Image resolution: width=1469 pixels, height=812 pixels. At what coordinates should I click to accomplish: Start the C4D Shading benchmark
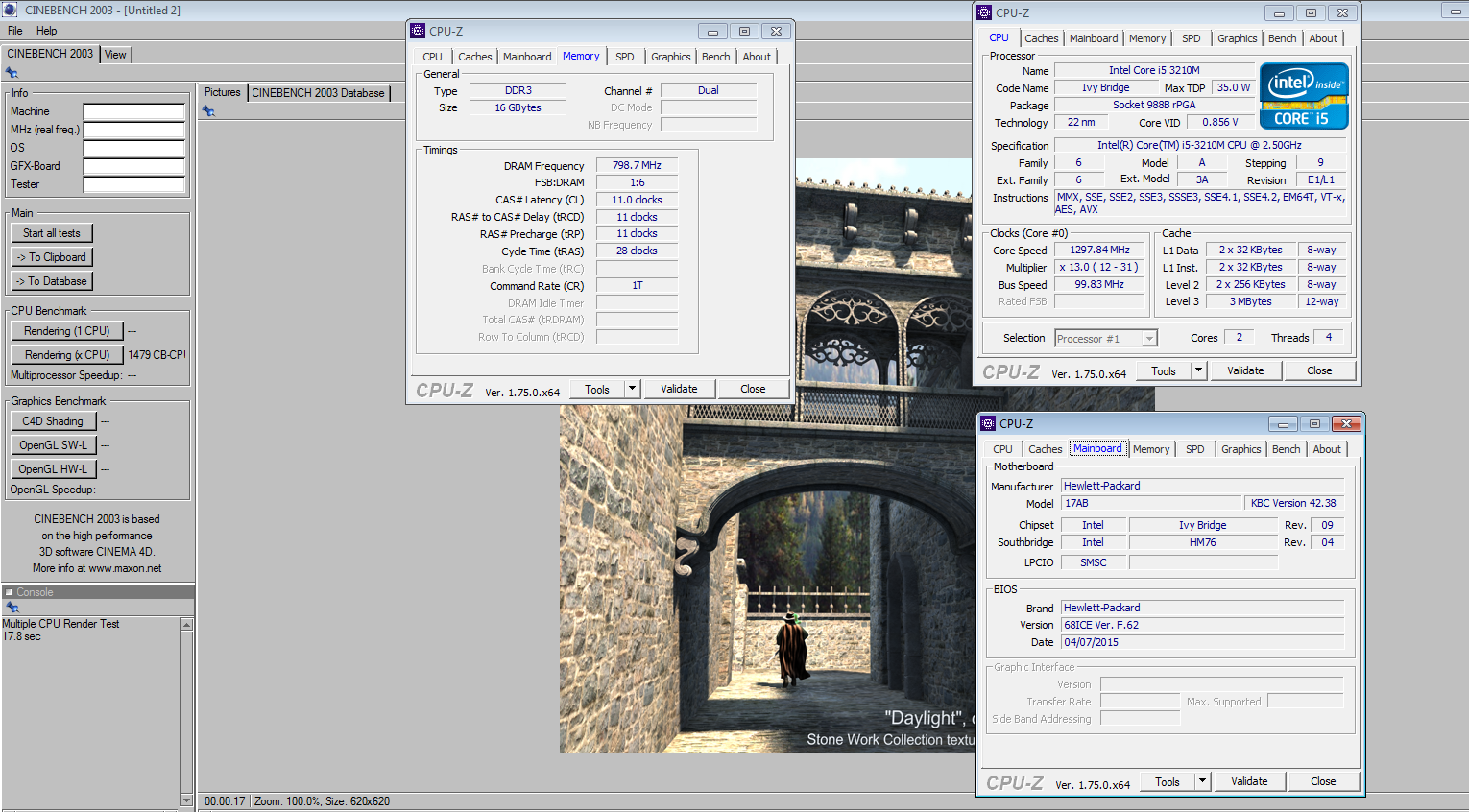pos(53,421)
